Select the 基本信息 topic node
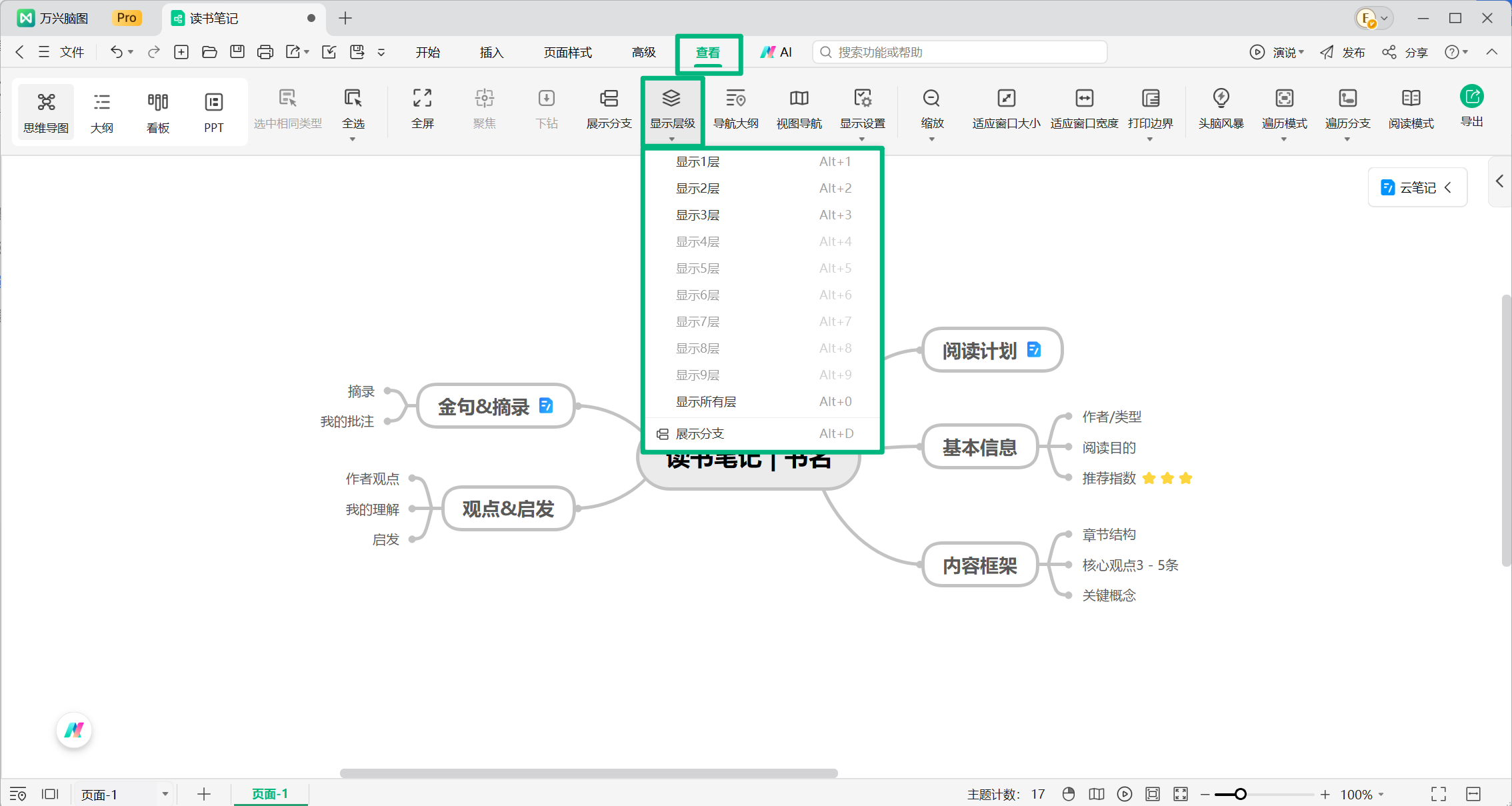1512x806 pixels. tap(980, 447)
